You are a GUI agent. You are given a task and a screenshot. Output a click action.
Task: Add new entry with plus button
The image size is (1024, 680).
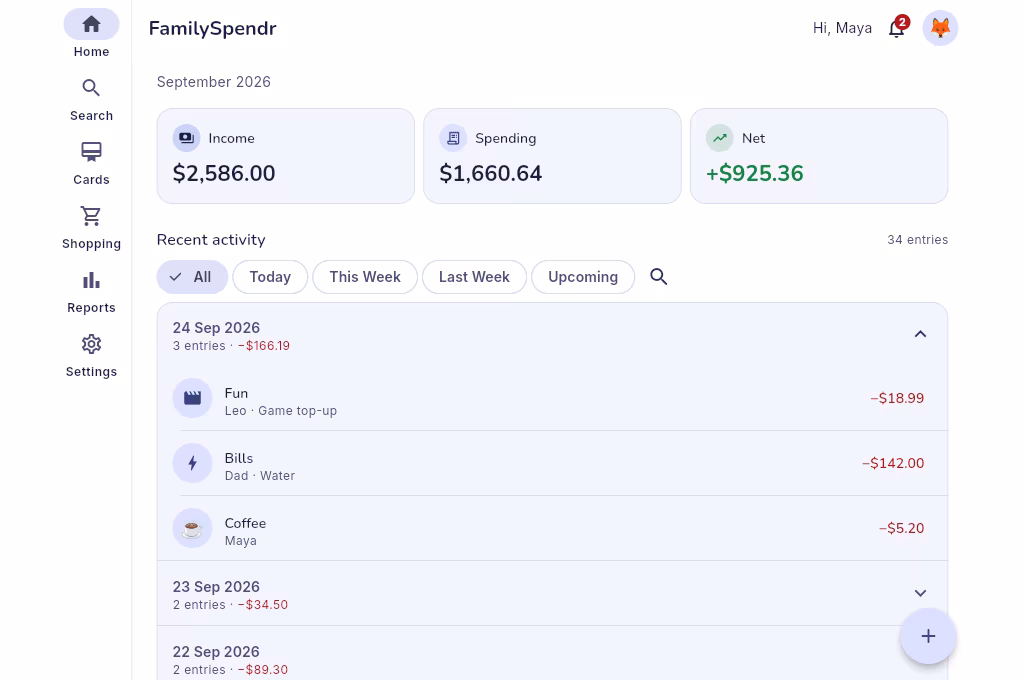coord(928,636)
